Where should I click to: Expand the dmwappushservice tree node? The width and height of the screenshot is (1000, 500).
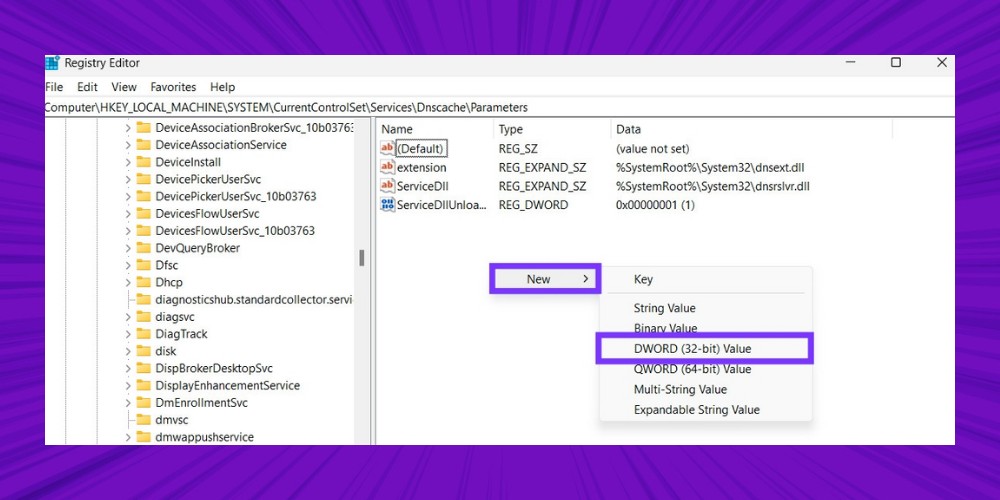pos(128,438)
